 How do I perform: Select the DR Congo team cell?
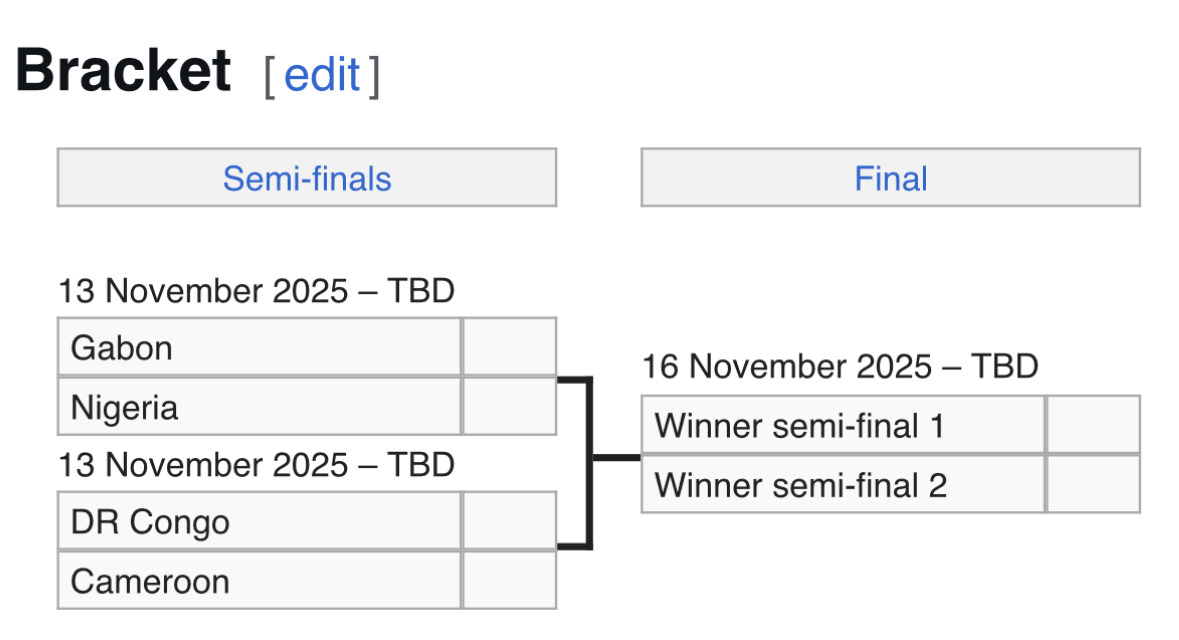pyautogui.click(x=260, y=521)
